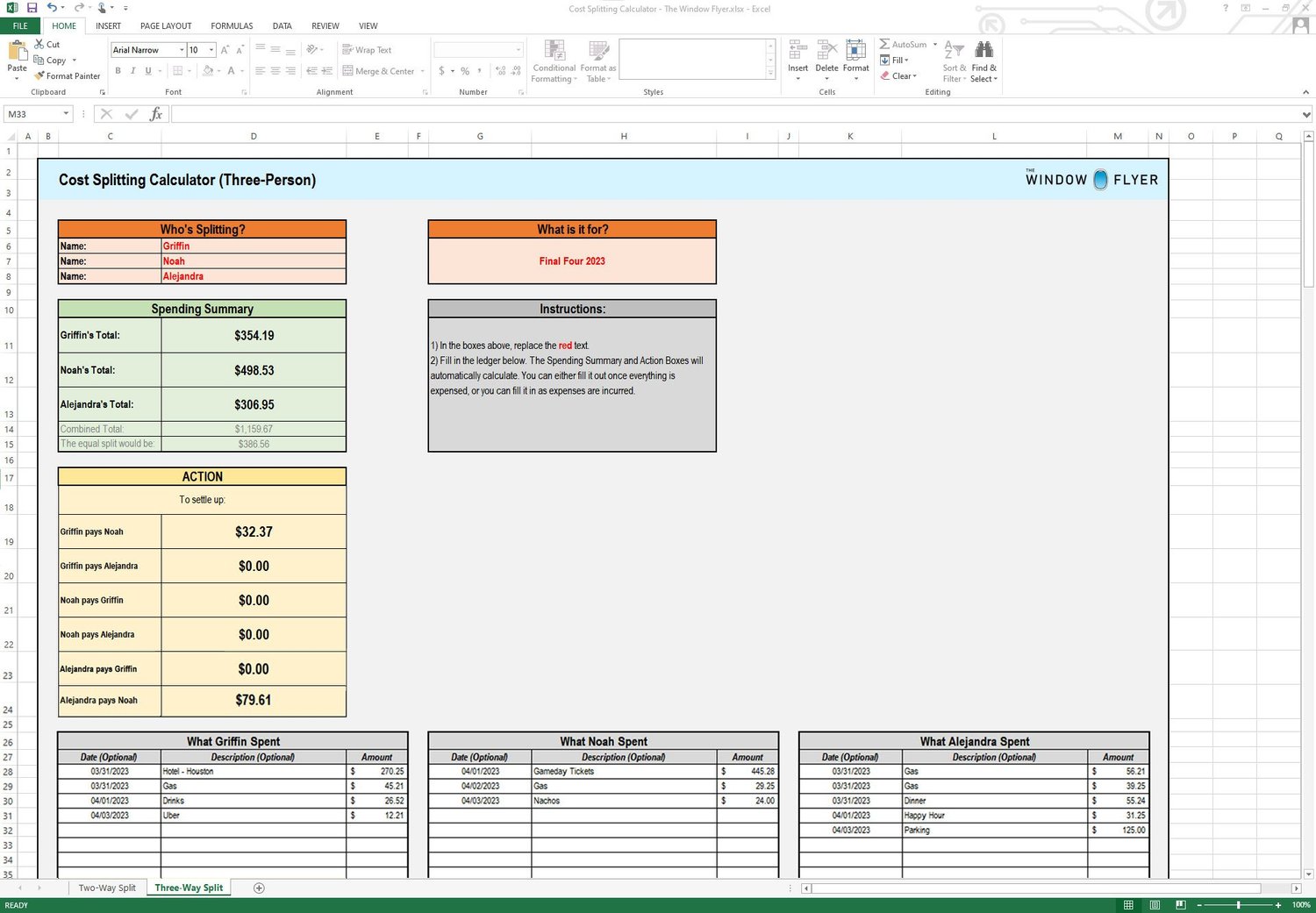1316x913 pixels.
Task: Open the FILE tab
Action: point(20,26)
